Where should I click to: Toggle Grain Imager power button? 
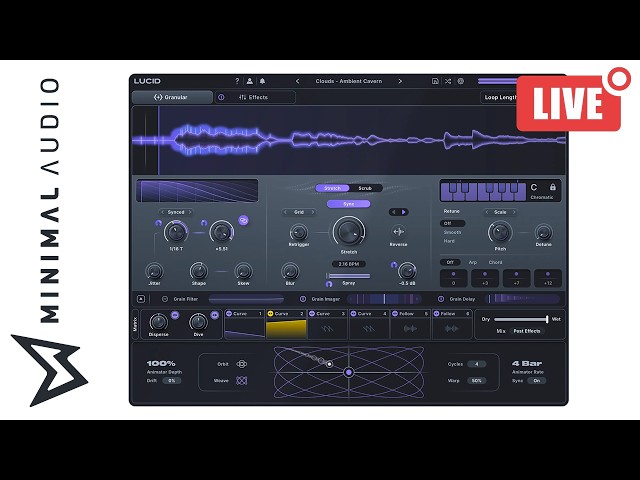pyautogui.click(x=303, y=299)
